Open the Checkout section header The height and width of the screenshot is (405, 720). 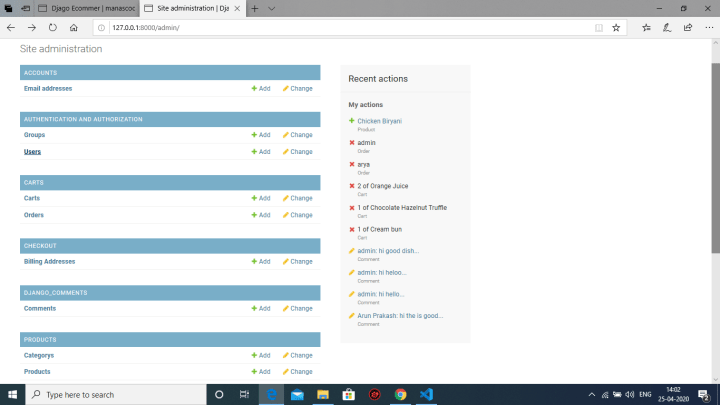click(40, 246)
